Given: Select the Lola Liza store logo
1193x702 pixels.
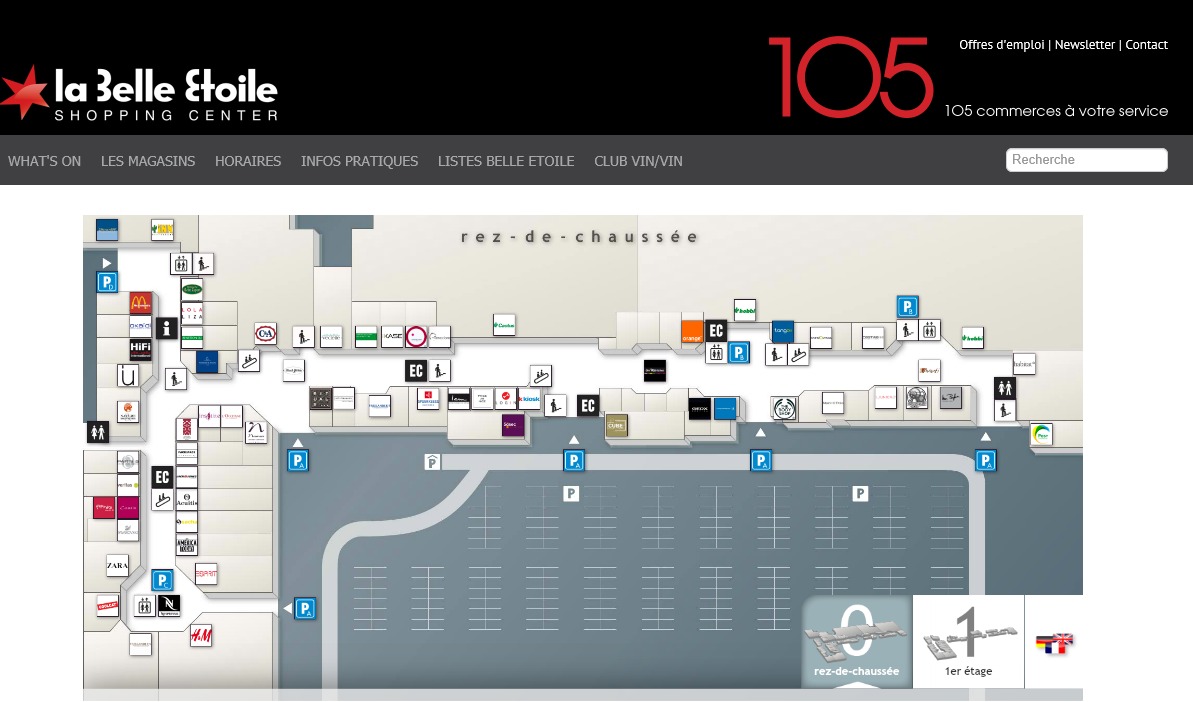Looking at the screenshot, I should pos(192,313).
